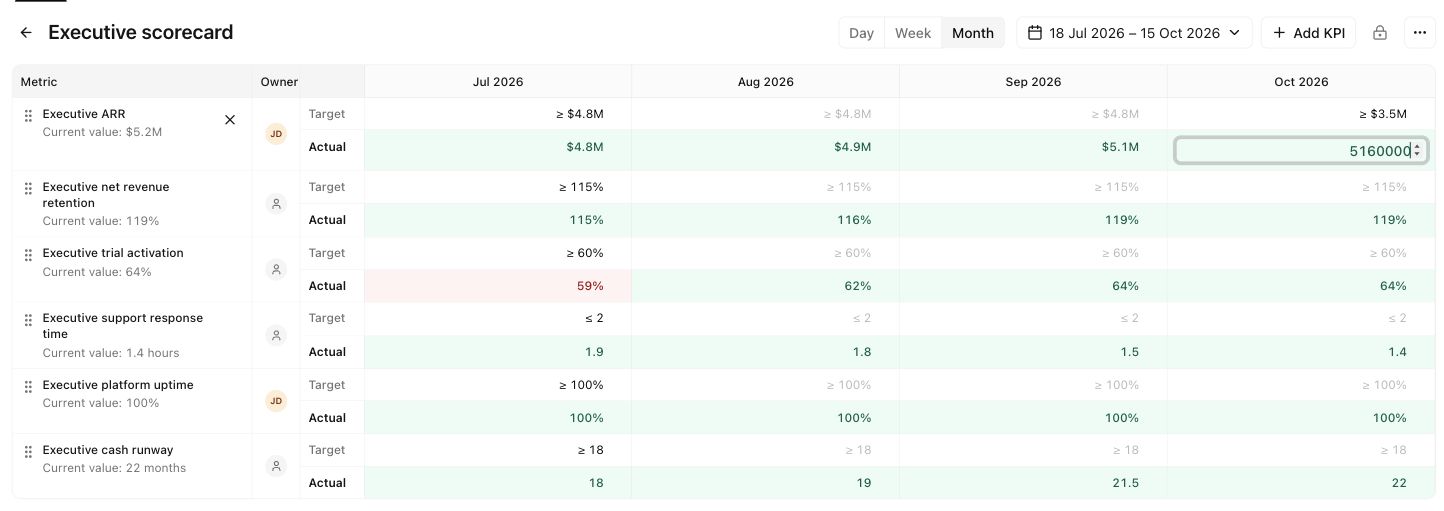Click the Oct 2026 ARR target ≥ $3.5M
Screen dimensions: 1444x511
1381,114
